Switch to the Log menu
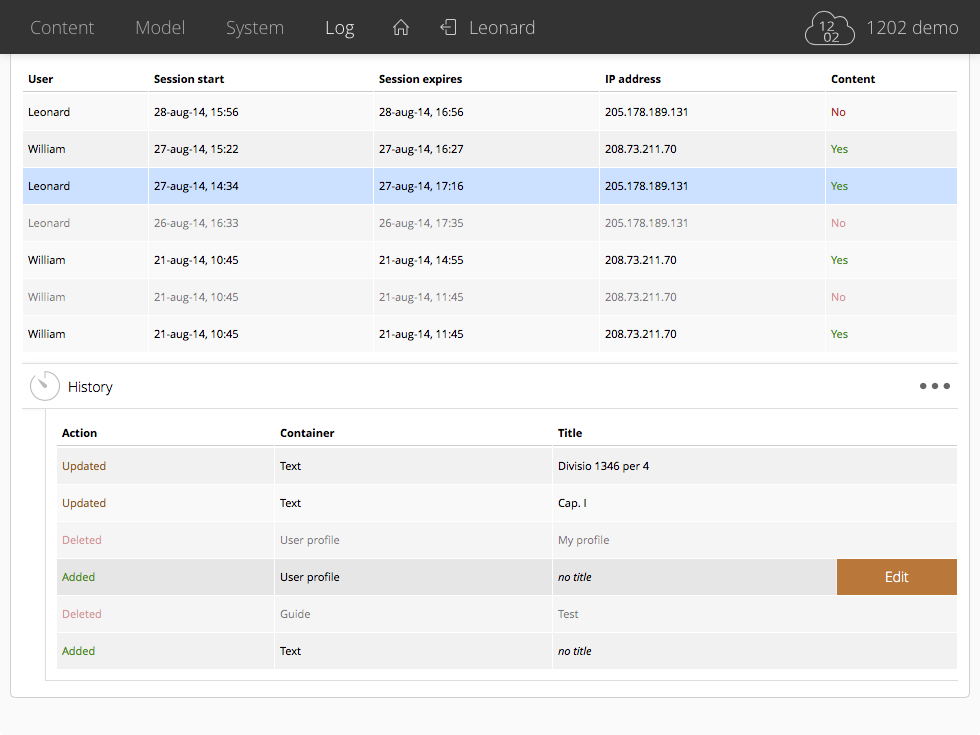This screenshot has width=980, height=735. tap(340, 28)
